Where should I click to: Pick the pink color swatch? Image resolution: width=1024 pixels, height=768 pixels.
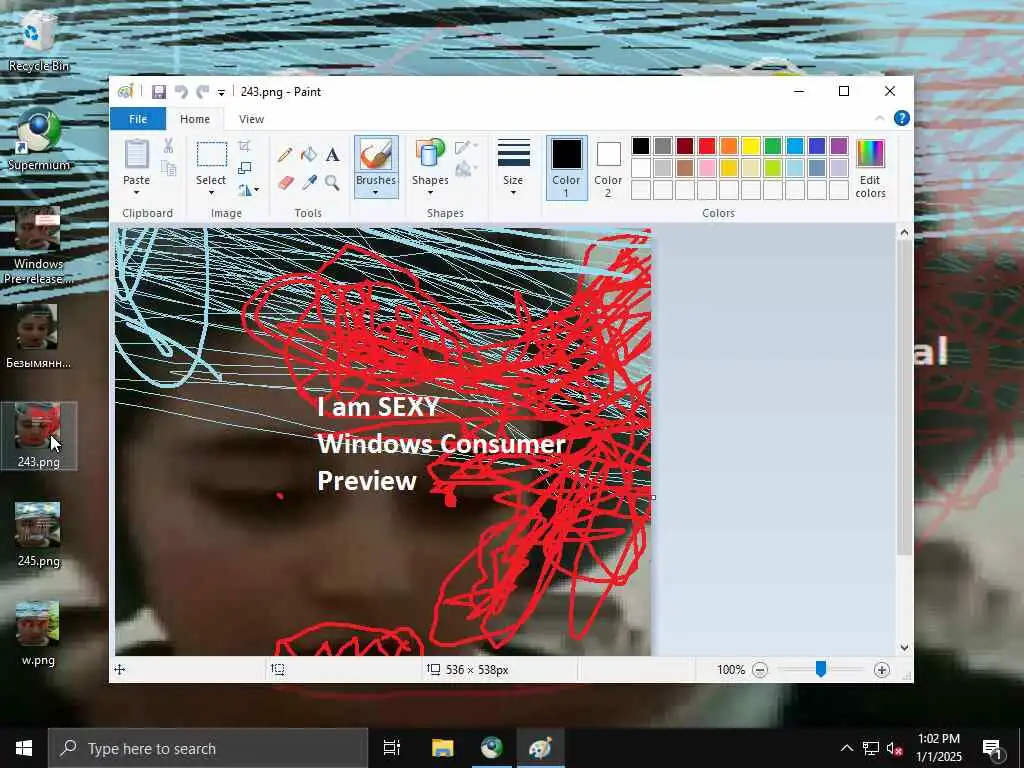707,168
